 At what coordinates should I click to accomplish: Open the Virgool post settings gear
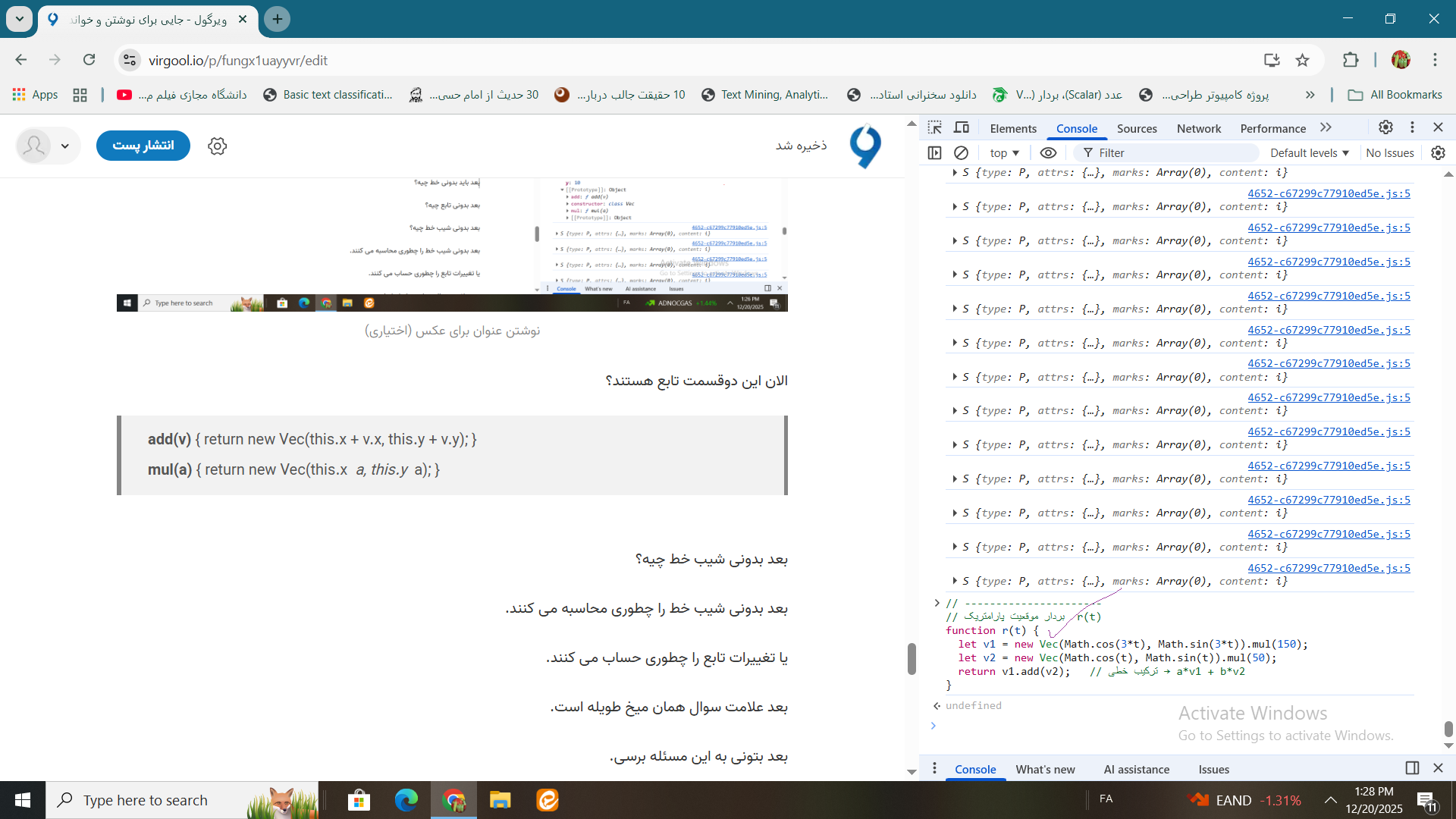click(x=218, y=146)
